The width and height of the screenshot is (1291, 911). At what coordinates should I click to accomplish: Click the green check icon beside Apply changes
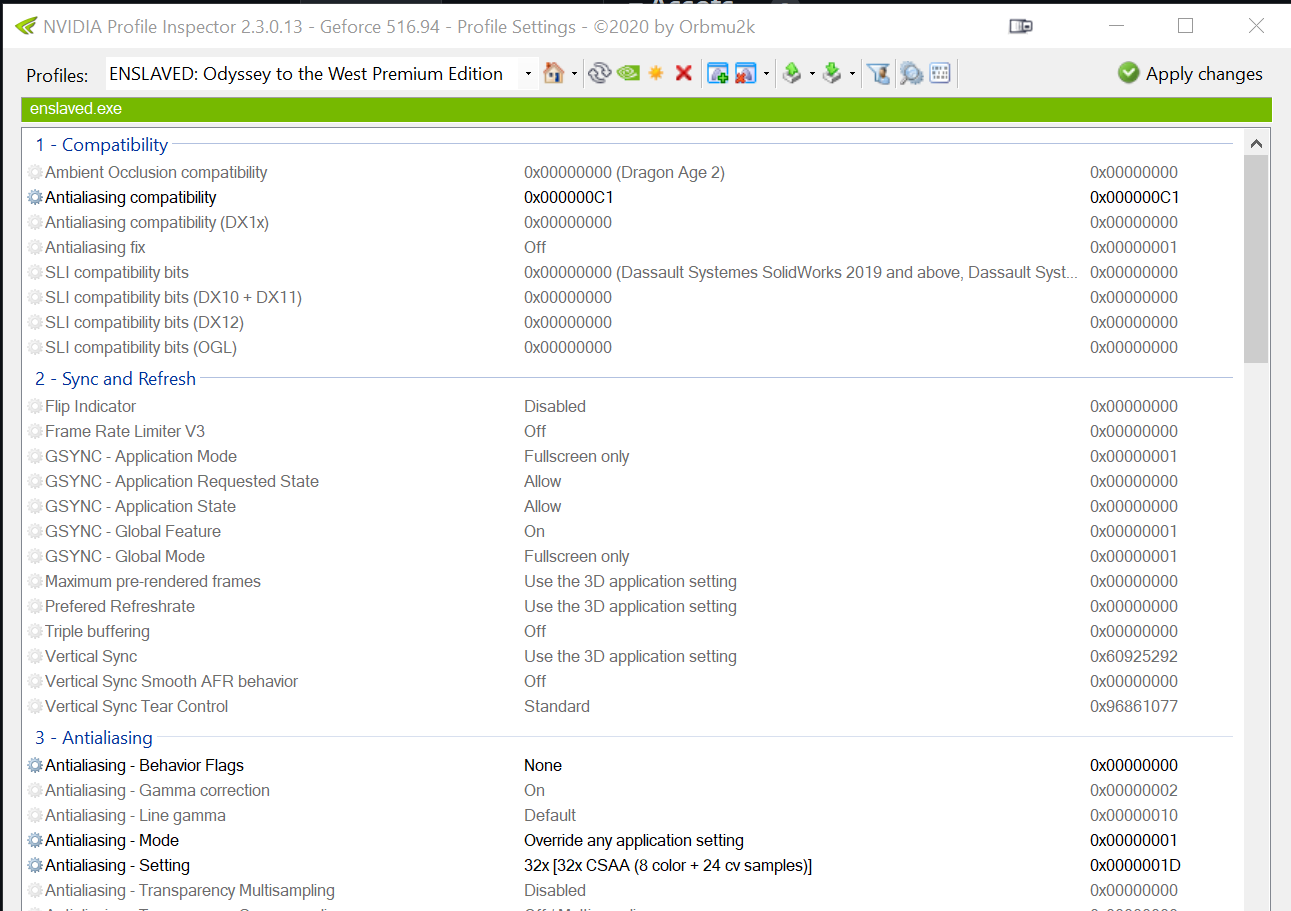pyautogui.click(x=1129, y=73)
